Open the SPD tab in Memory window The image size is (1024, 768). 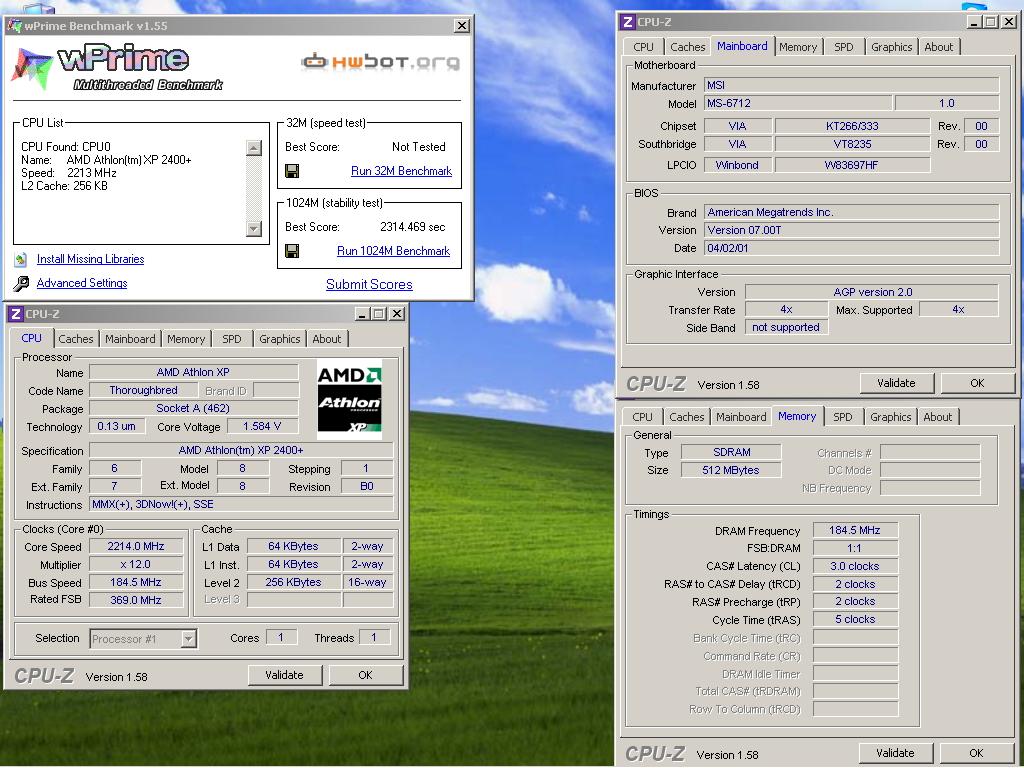click(842, 417)
